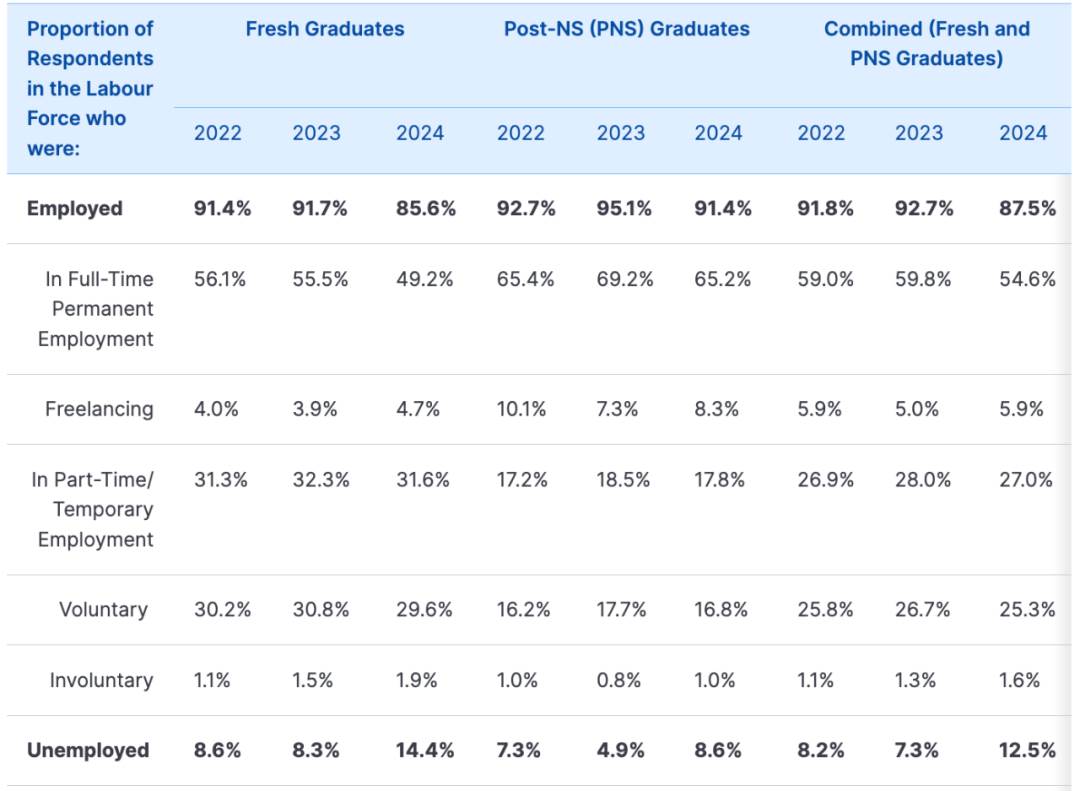The height and width of the screenshot is (791, 1080).
Task: Click the Employed row label
Action: point(74,208)
